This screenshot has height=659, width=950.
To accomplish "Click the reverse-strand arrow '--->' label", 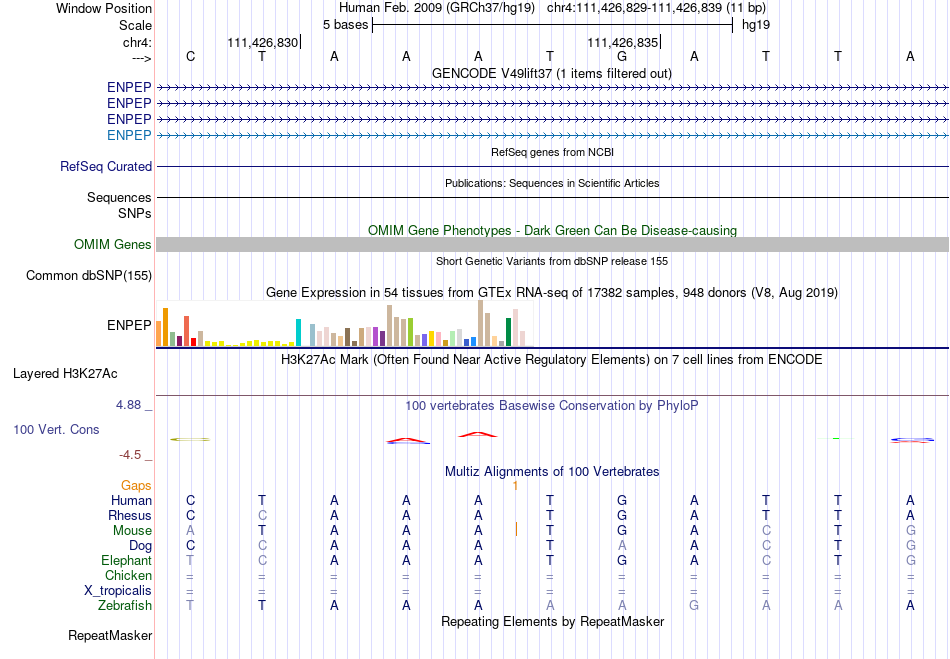I will (142, 58).
